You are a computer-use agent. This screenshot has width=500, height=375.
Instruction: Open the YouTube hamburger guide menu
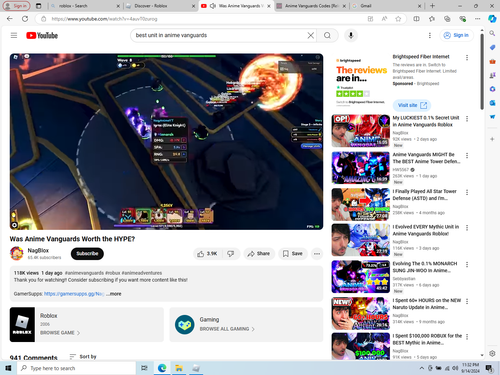[14, 35]
